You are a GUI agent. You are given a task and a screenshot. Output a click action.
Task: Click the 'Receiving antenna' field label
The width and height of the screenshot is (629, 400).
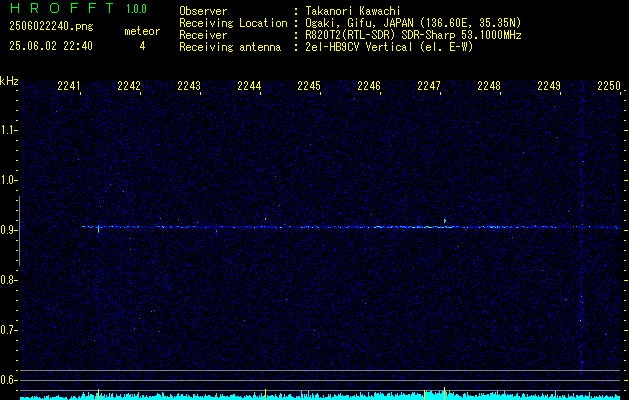(230, 47)
